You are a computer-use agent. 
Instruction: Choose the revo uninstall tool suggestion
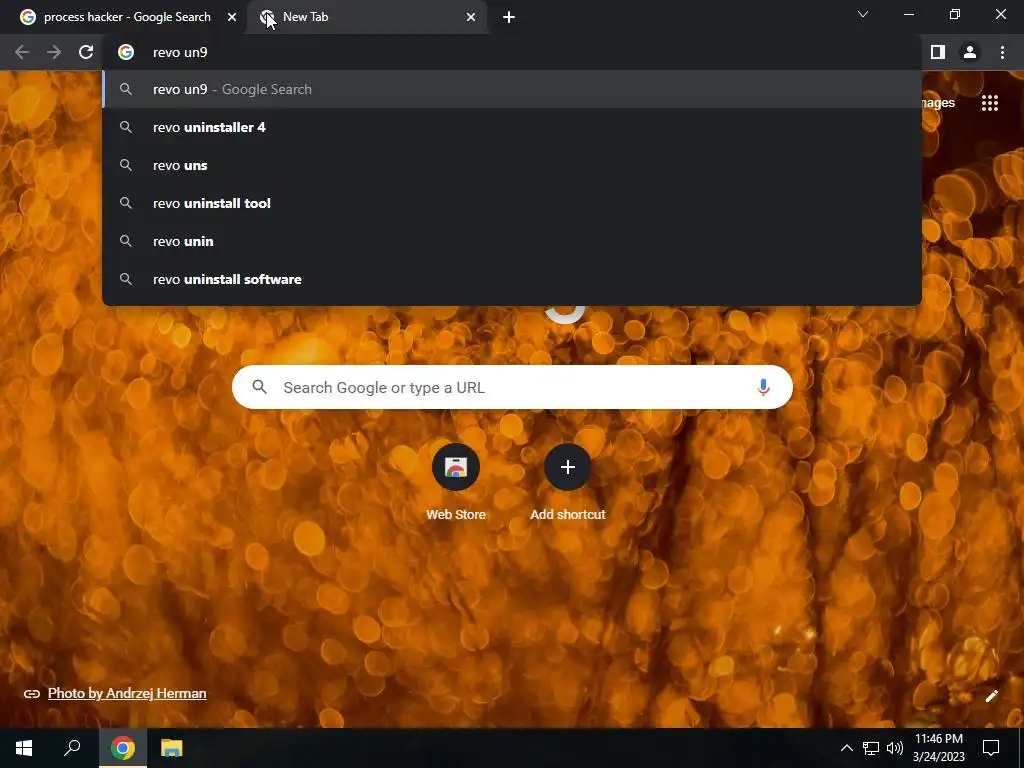(512, 203)
